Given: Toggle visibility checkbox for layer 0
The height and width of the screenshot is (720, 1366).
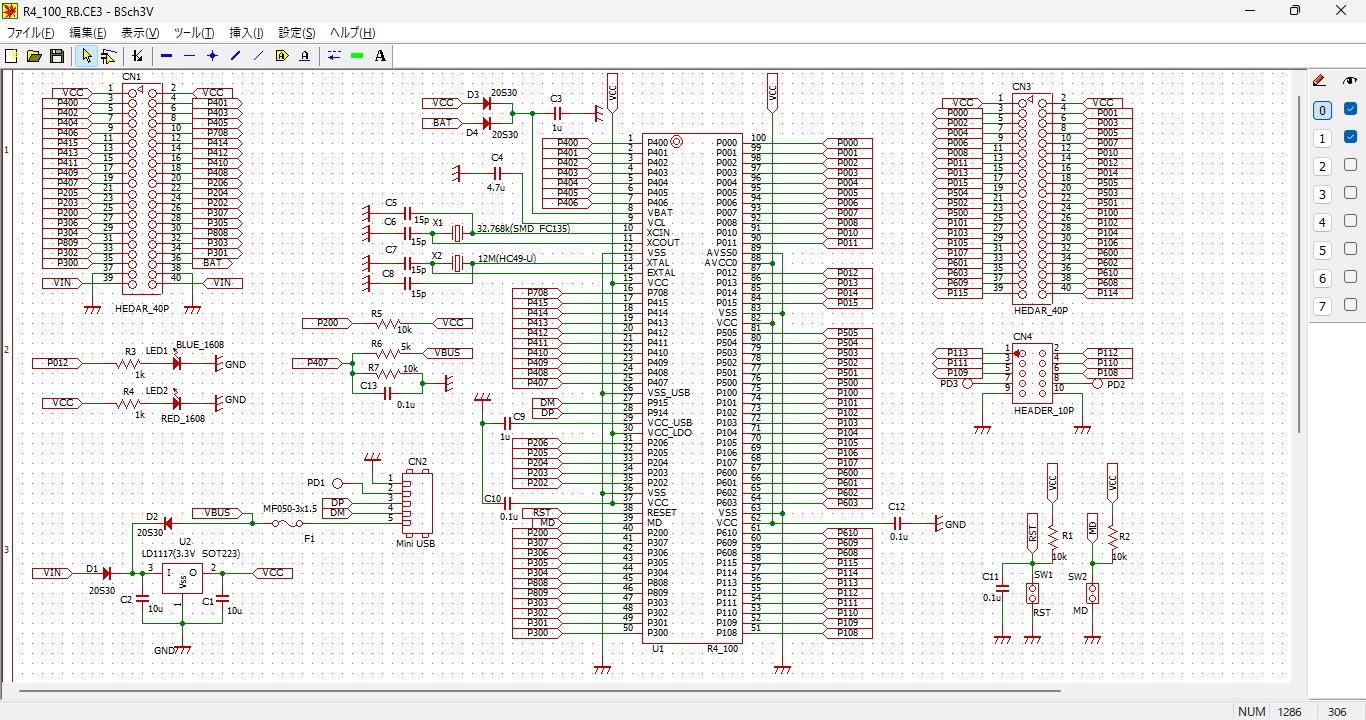Looking at the screenshot, I should [x=1350, y=110].
